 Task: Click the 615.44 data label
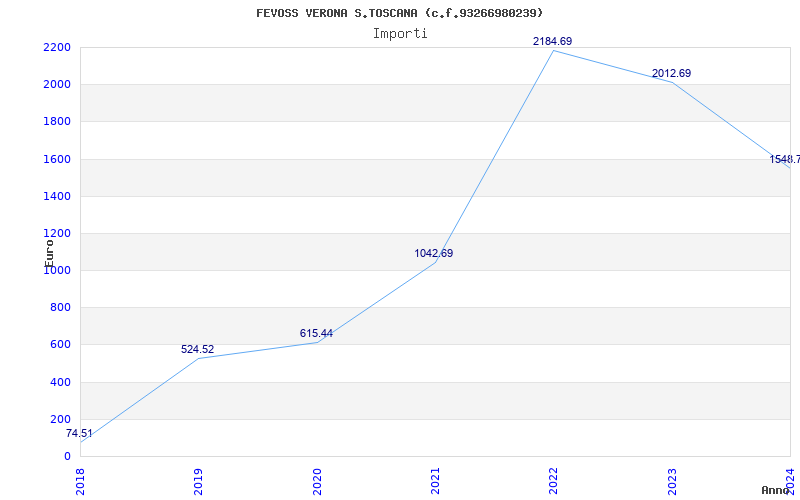(x=316, y=334)
